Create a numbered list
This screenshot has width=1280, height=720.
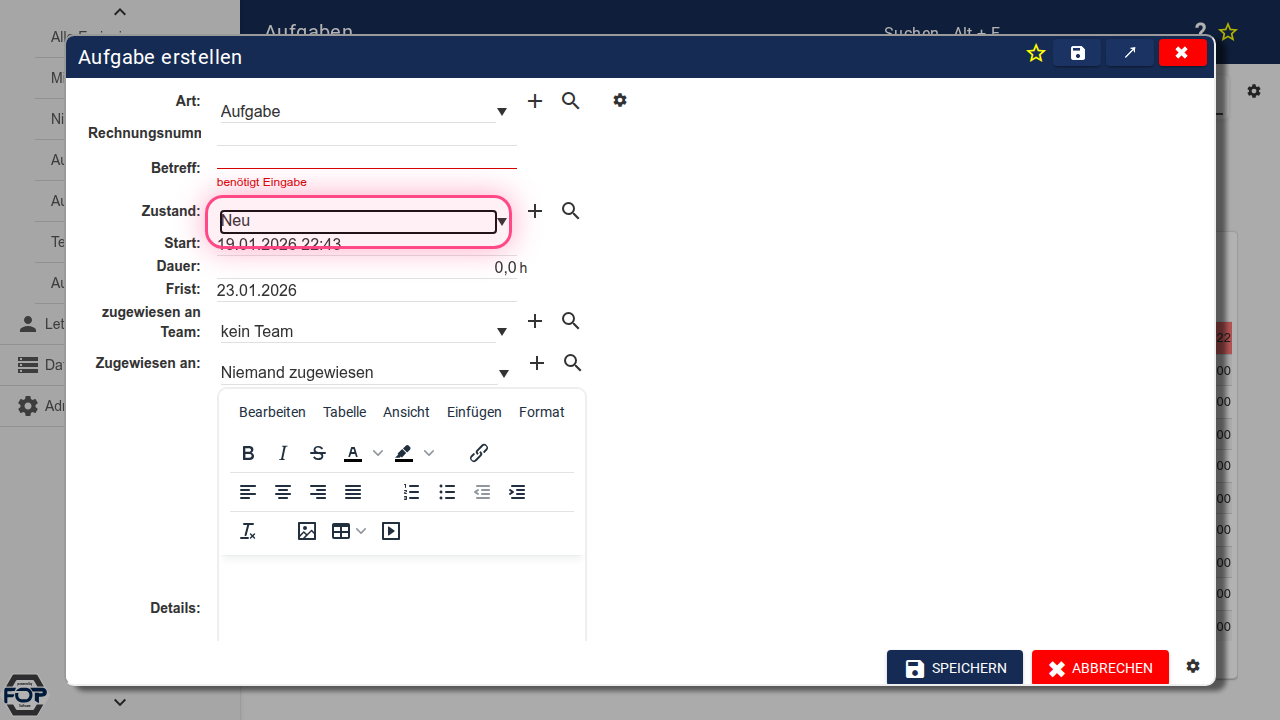[411, 492]
